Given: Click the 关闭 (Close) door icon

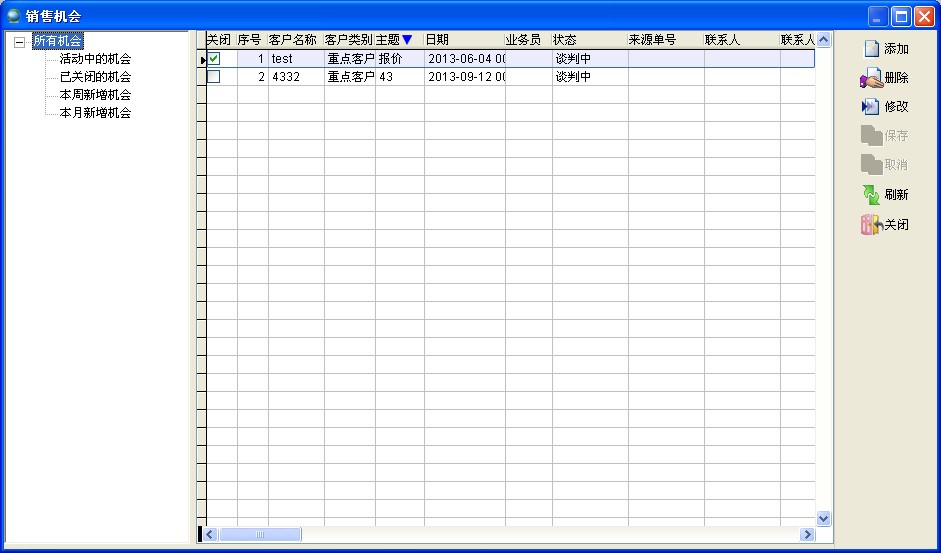Looking at the screenshot, I should [x=871, y=225].
